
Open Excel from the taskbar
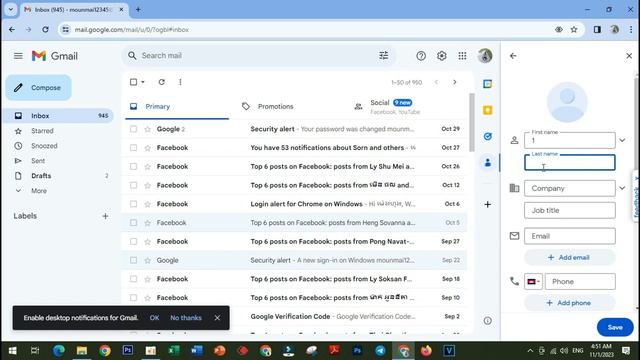point(174,351)
